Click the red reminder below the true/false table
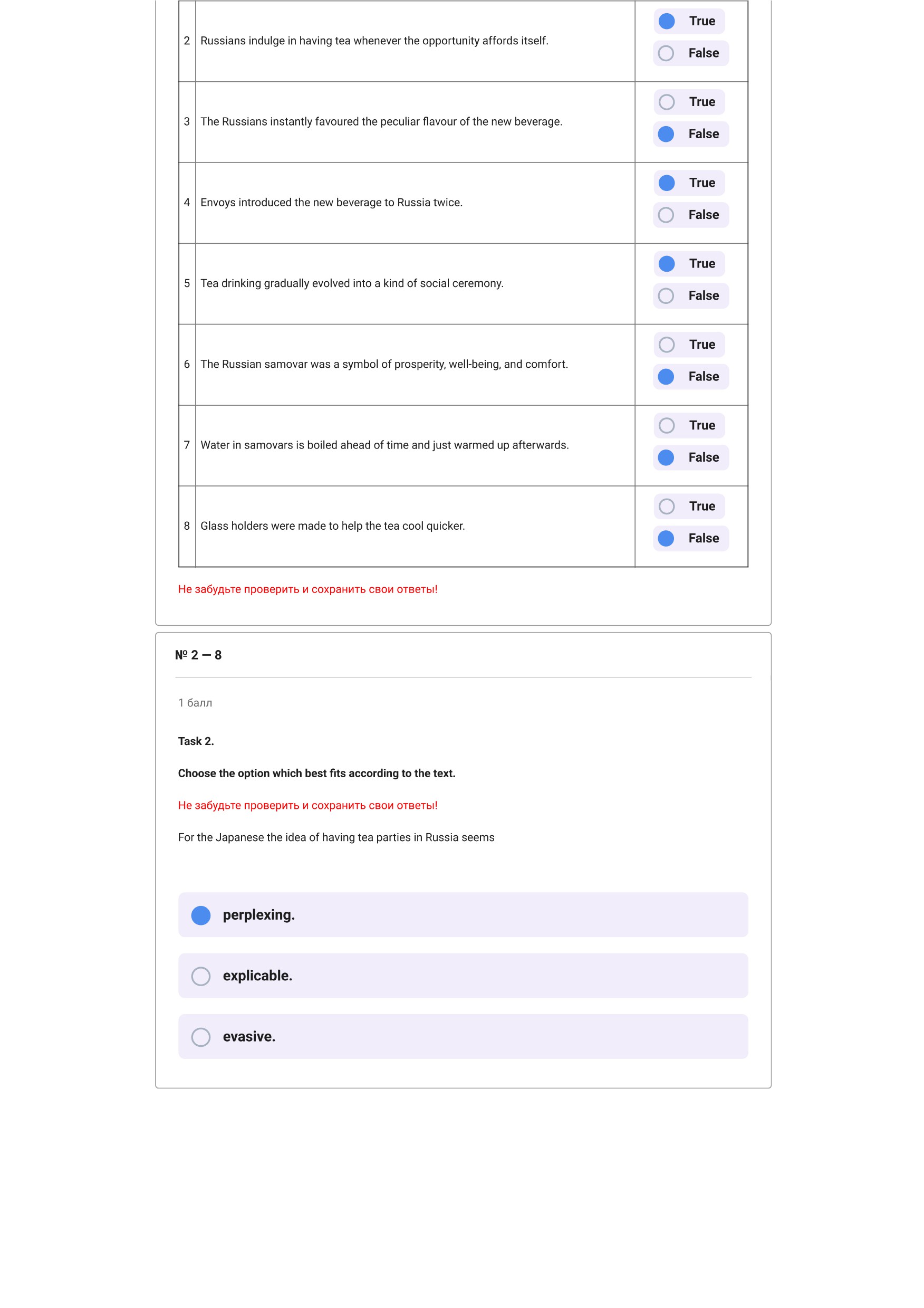Image resolution: width=924 pixels, height=1308 pixels. (x=307, y=589)
